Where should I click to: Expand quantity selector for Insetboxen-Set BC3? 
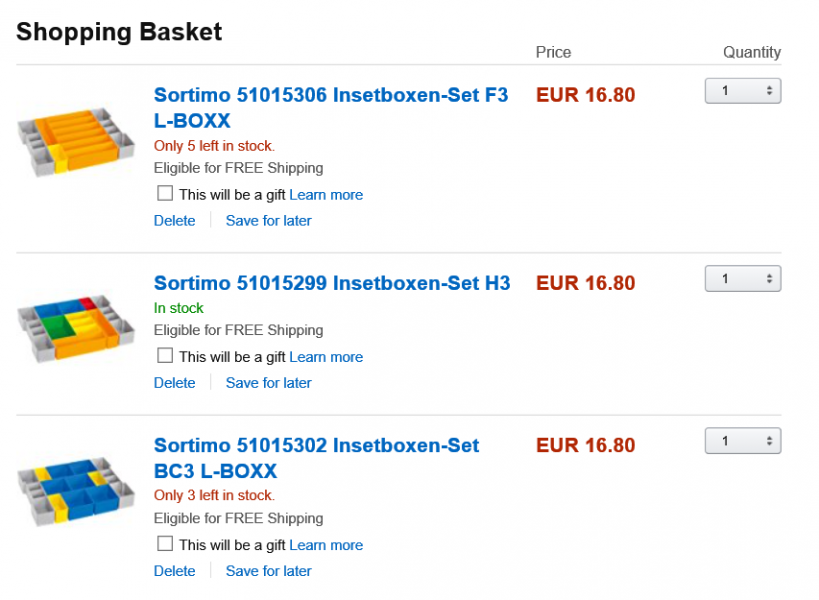point(743,441)
